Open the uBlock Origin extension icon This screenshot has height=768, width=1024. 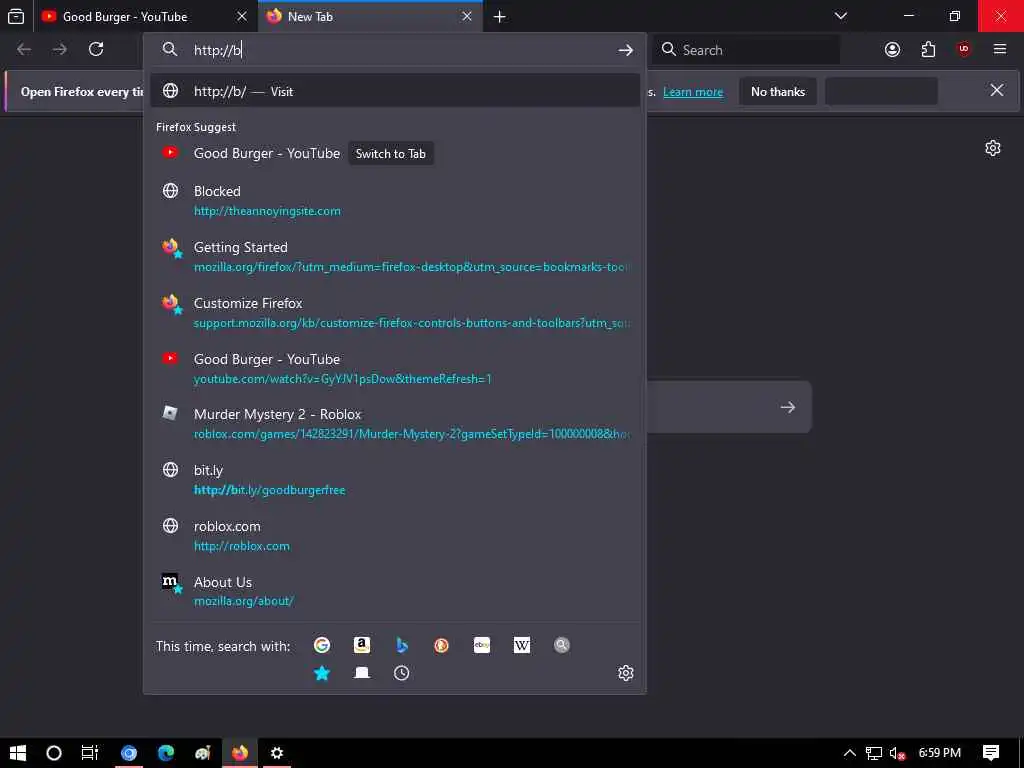coord(963,49)
